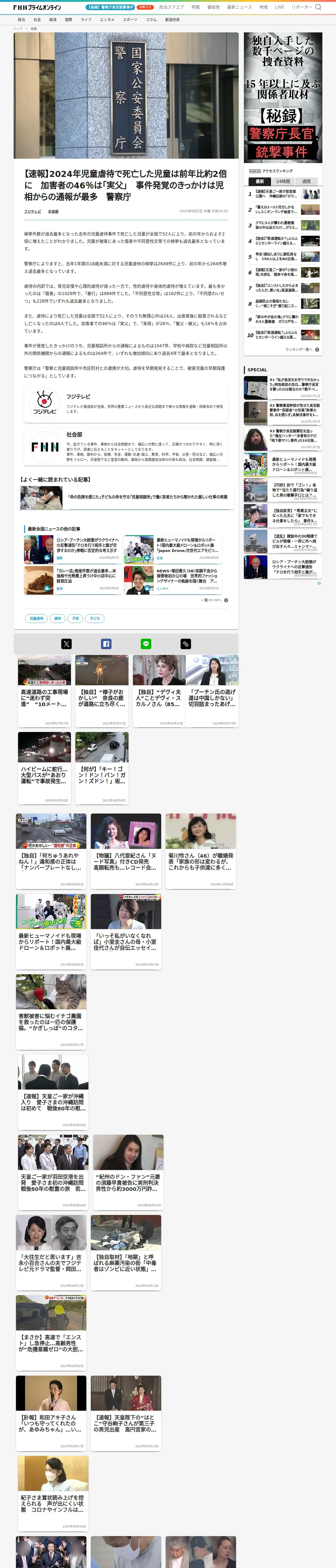Share article on Facebook
Image resolution: width=336 pixels, height=1568 pixels.
click(106, 643)
